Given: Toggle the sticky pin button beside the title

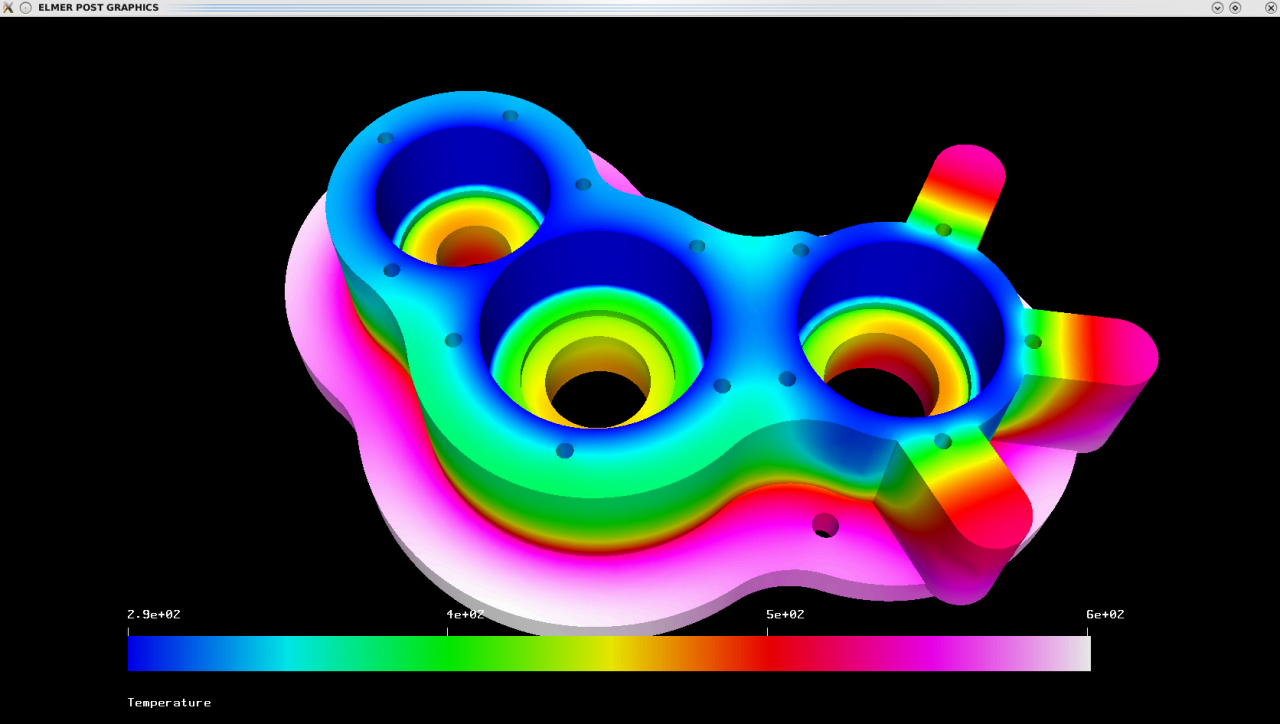Looking at the screenshot, I should pos(26,7).
